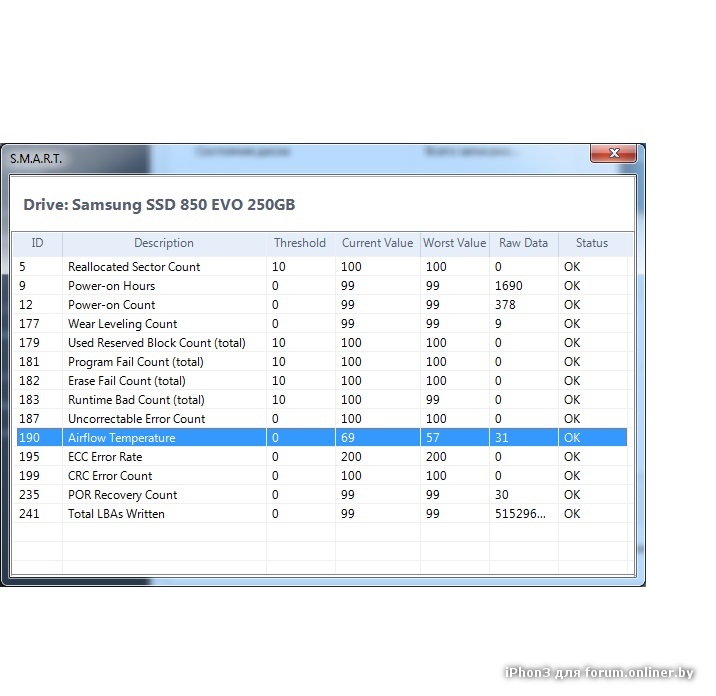Sort by the Description column header
The height and width of the screenshot is (696, 716).
pos(164,243)
